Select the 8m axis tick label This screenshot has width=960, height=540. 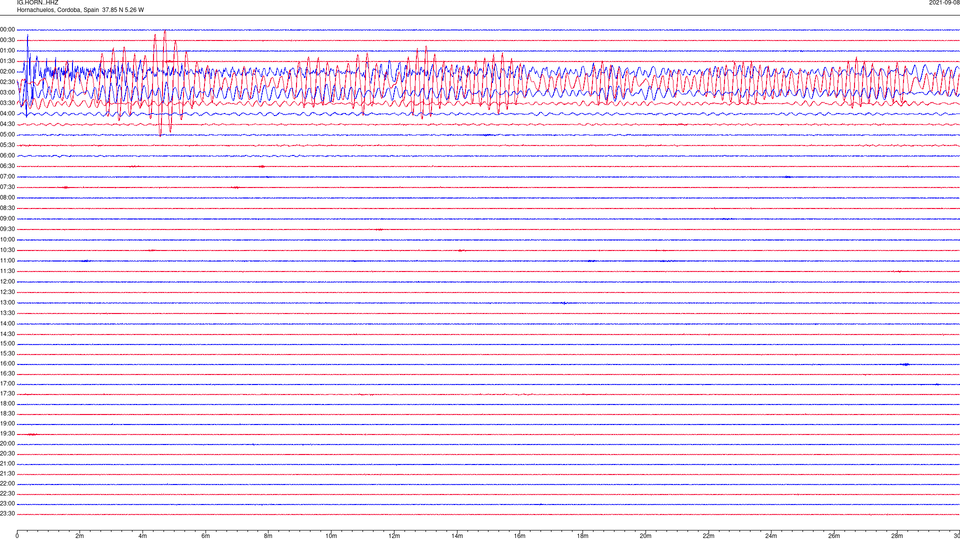pyautogui.click(x=268, y=536)
